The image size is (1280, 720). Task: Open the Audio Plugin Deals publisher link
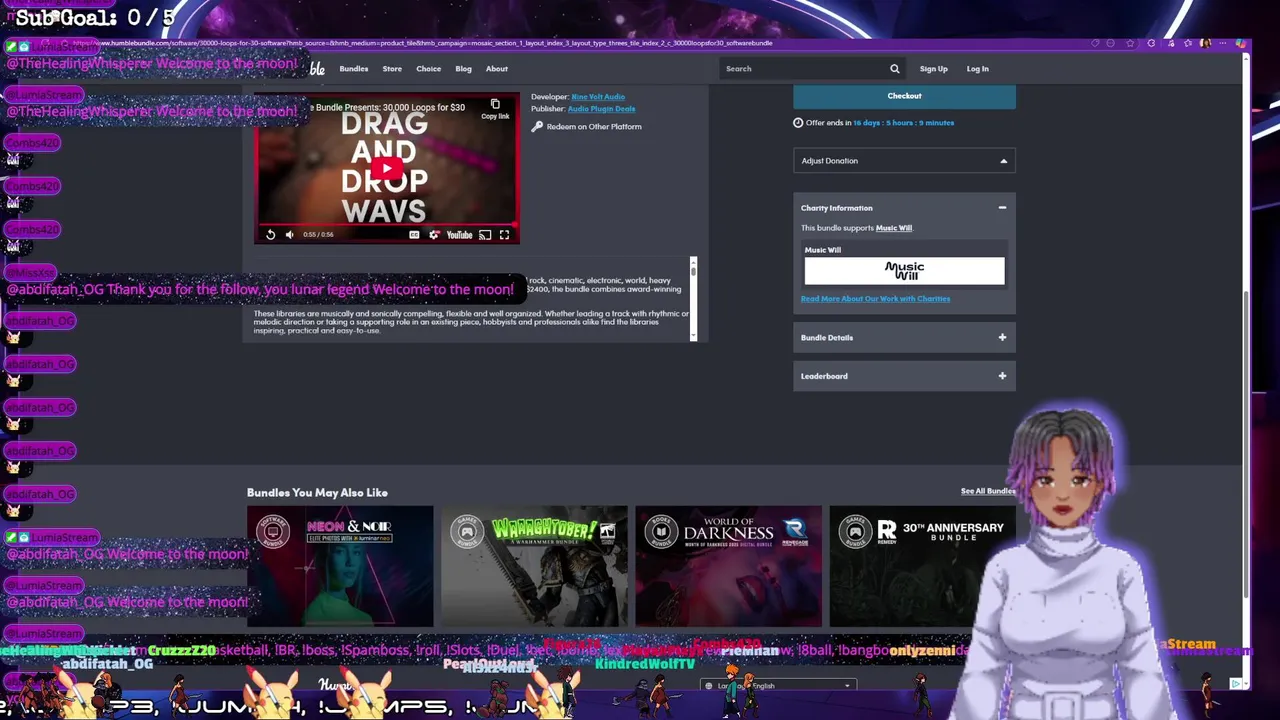(x=601, y=109)
